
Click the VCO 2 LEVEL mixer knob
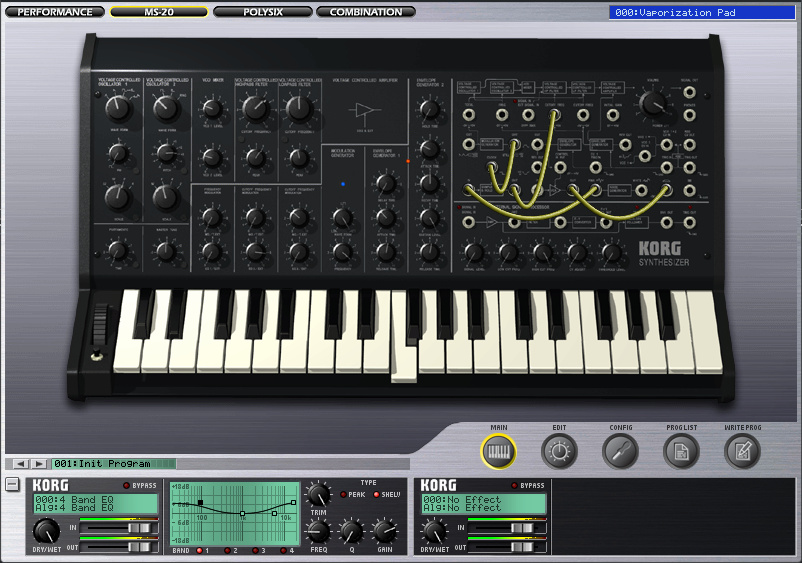[x=212, y=158]
